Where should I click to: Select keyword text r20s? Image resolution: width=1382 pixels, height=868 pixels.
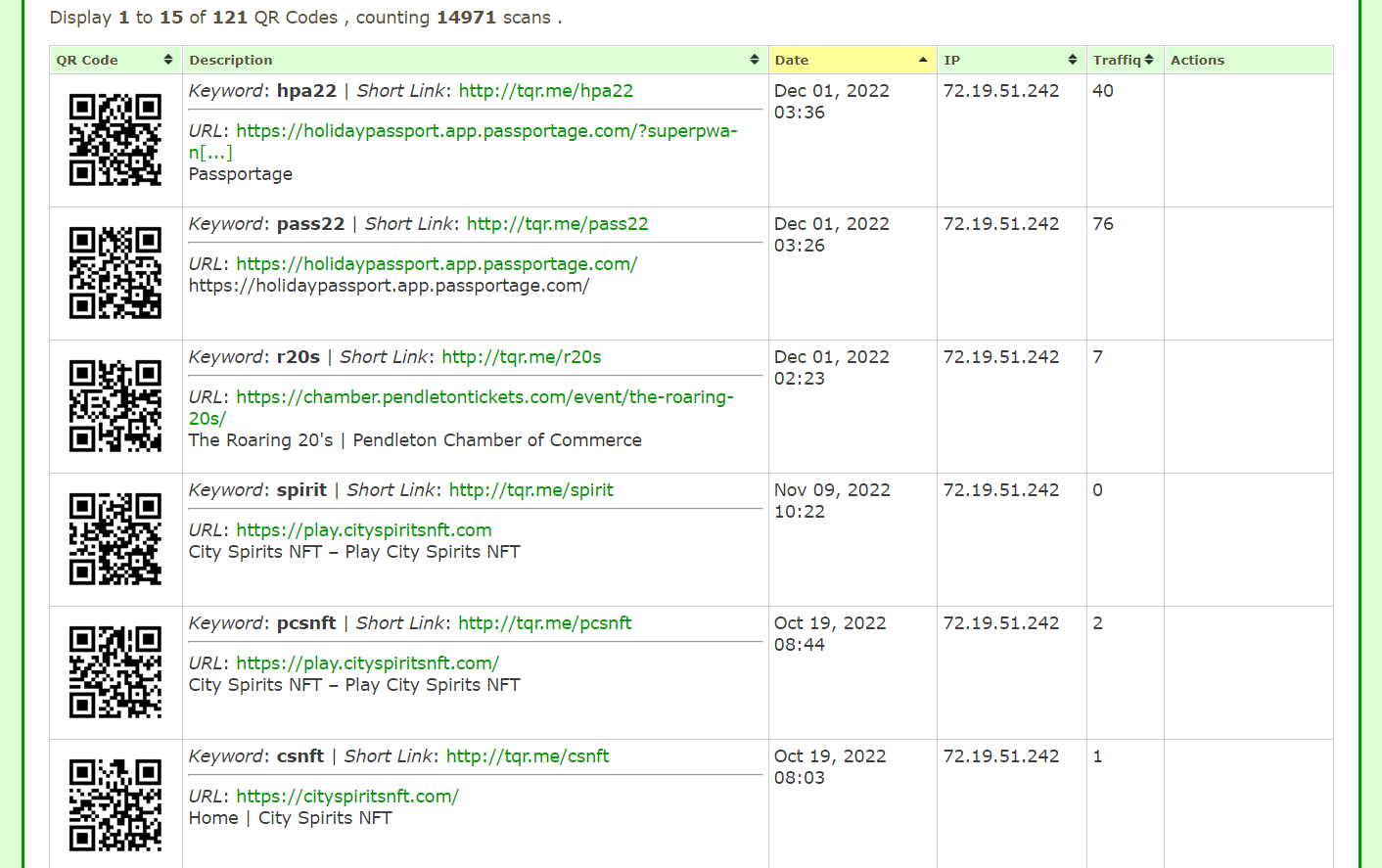click(299, 357)
